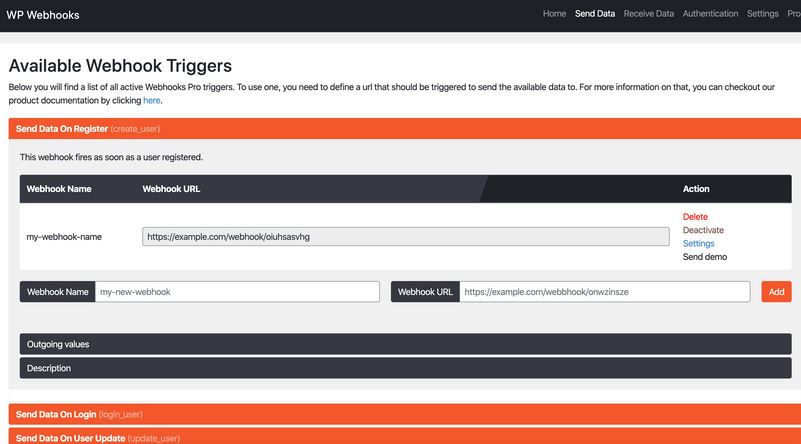Click the Webhook URL column header

click(171, 189)
